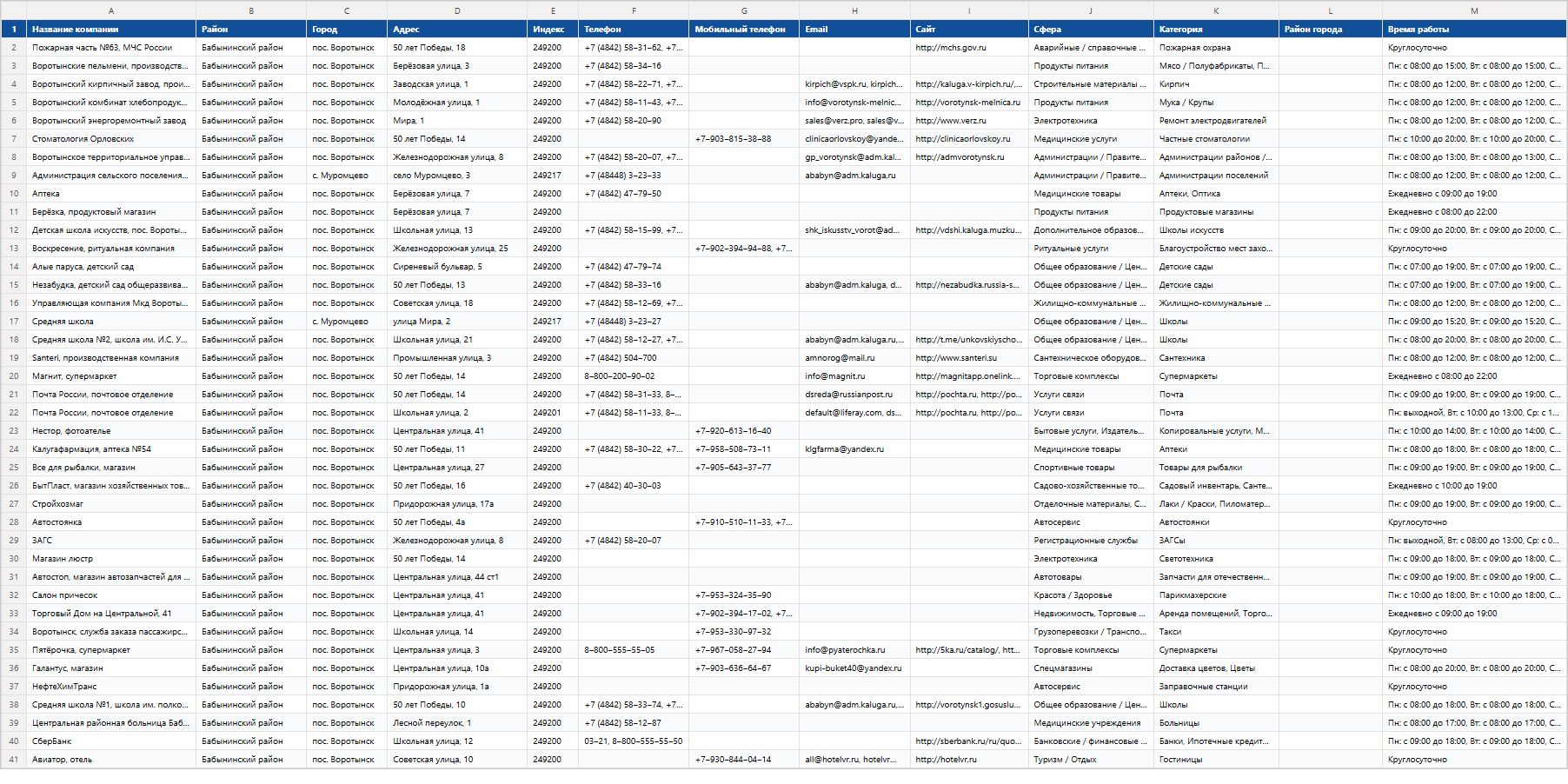Click the "Мобильный телефон" header cell
The width and height of the screenshot is (1568, 784).
pos(744,30)
